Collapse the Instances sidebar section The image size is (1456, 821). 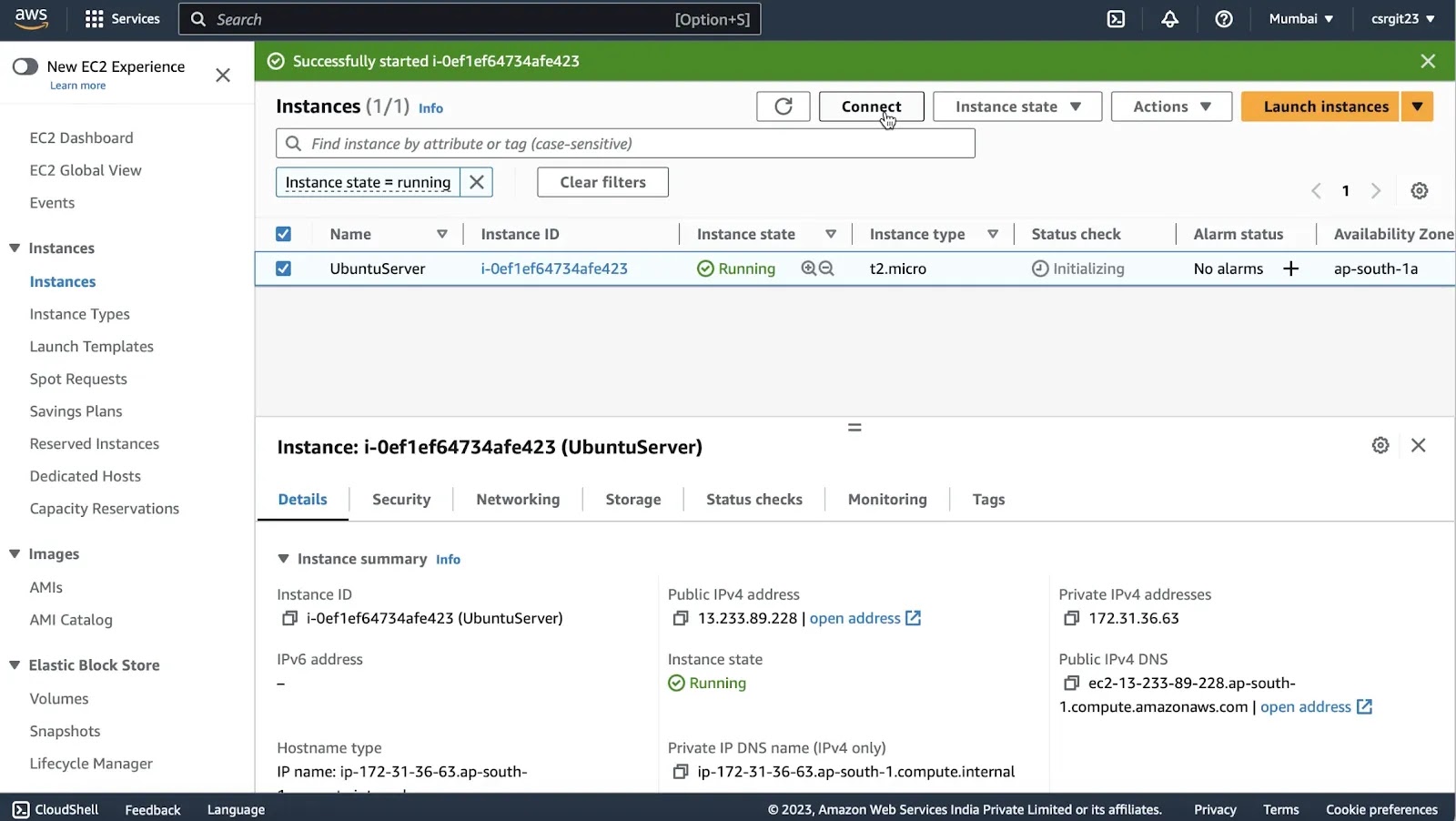[x=15, y=248]
